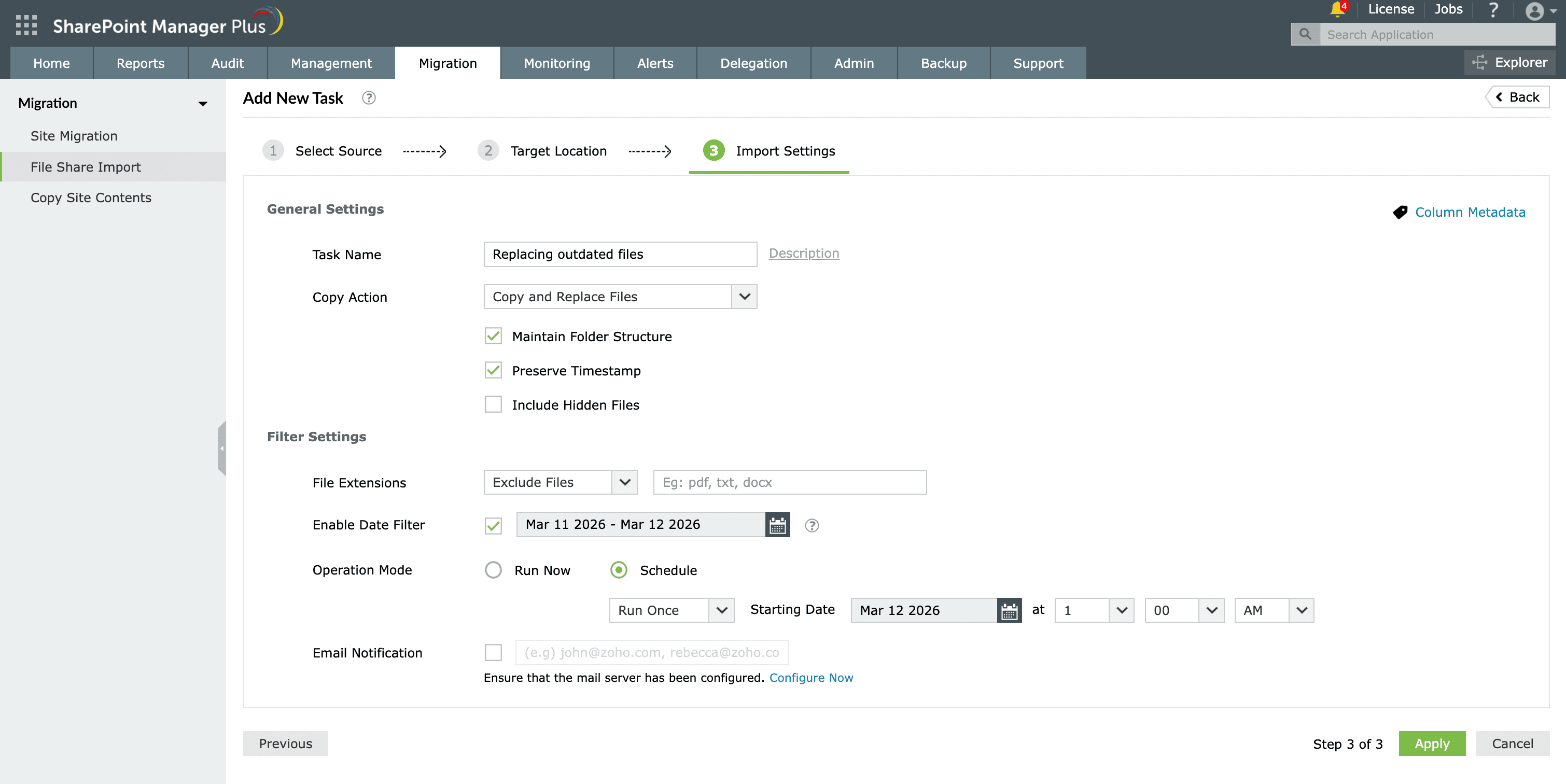Screen dimensions: 1566x784
Task: Open the Exclude Files dropdown
Action: 624,483
